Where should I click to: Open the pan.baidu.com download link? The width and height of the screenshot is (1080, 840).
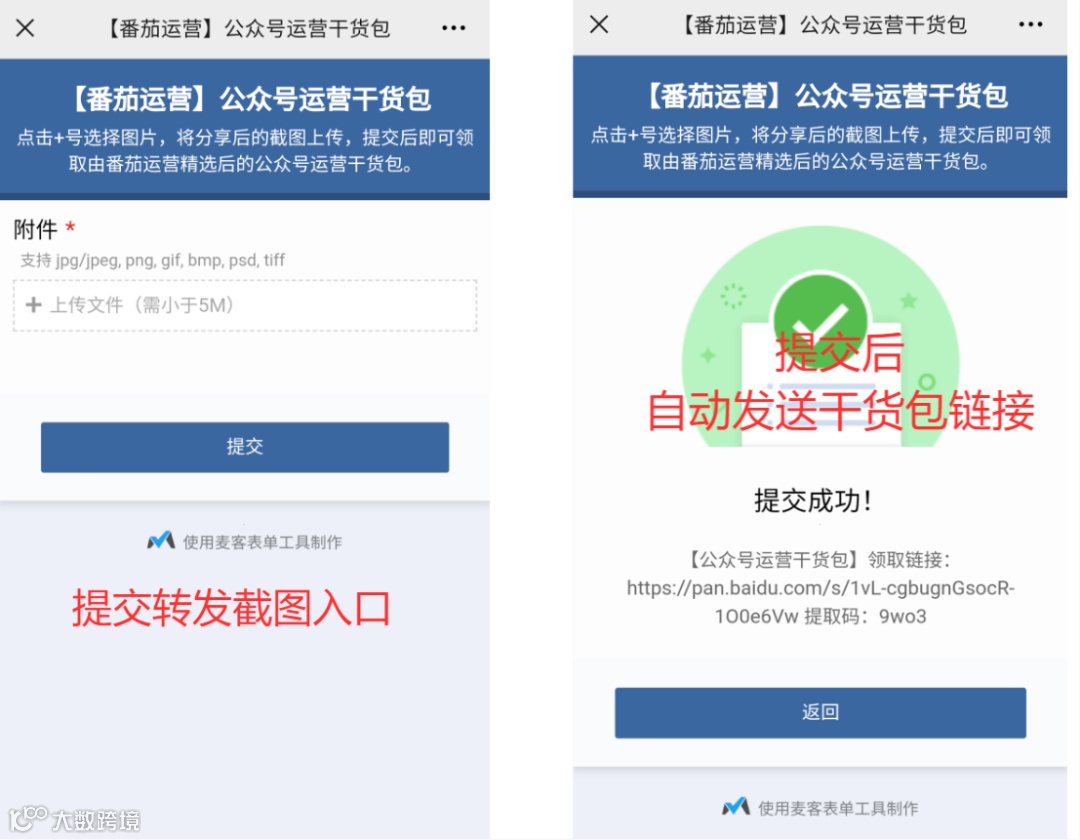[820, 602]
